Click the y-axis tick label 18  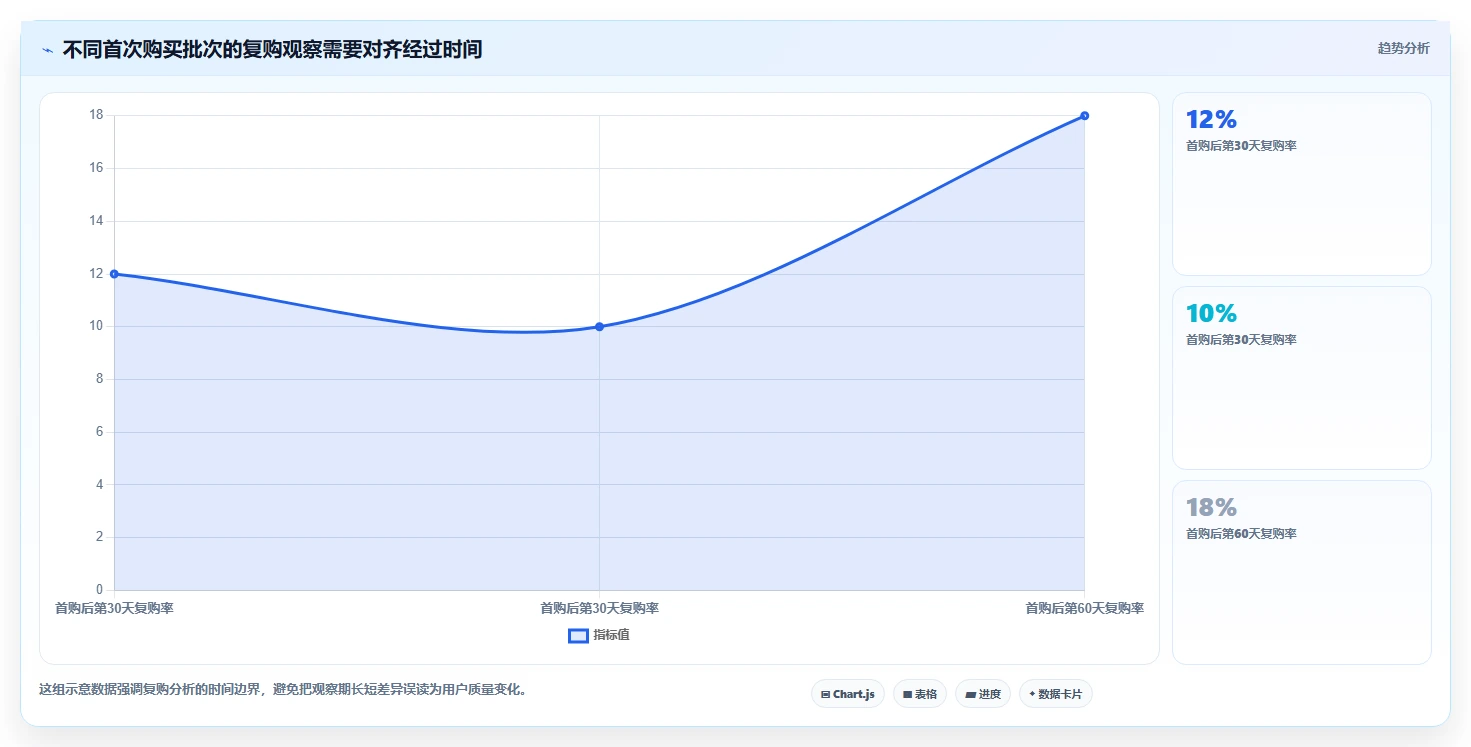(96, 115)
